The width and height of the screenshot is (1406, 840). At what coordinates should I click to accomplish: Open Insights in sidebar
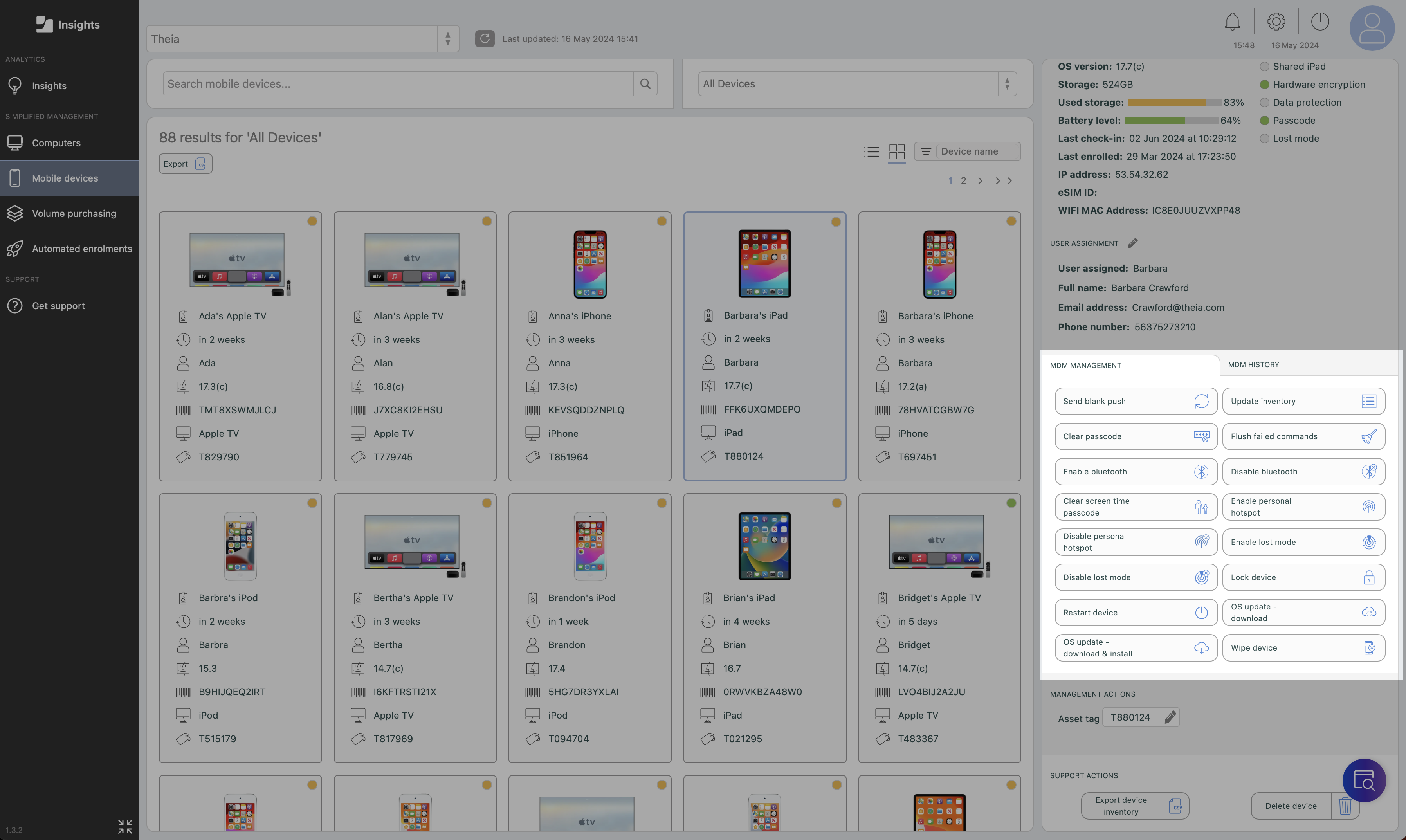(x=69, y=85)
